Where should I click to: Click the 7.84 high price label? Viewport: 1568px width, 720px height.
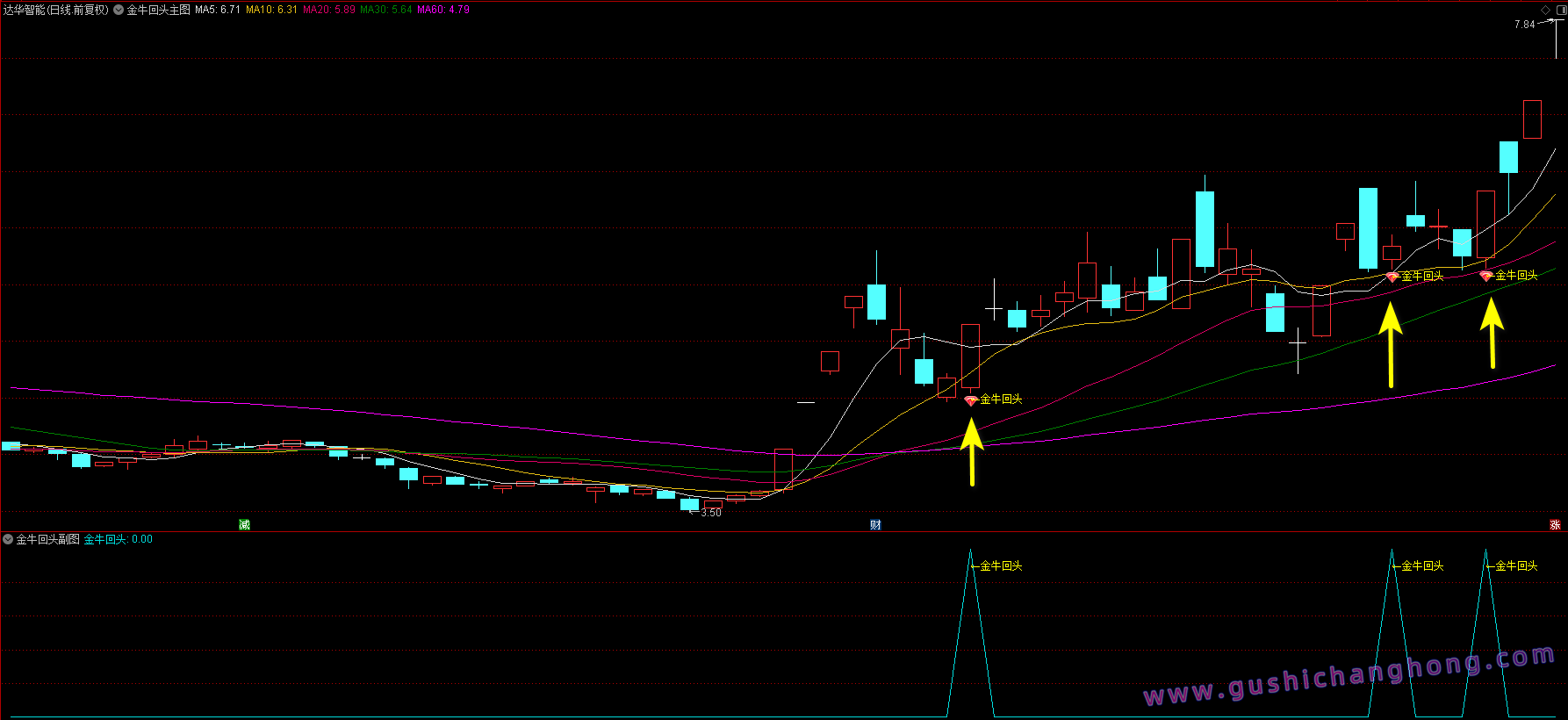click(1524, 25)
